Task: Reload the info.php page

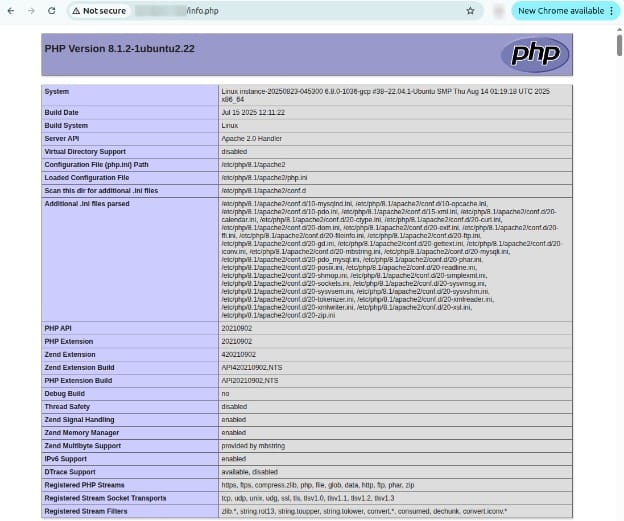Action: coord(51,11)
